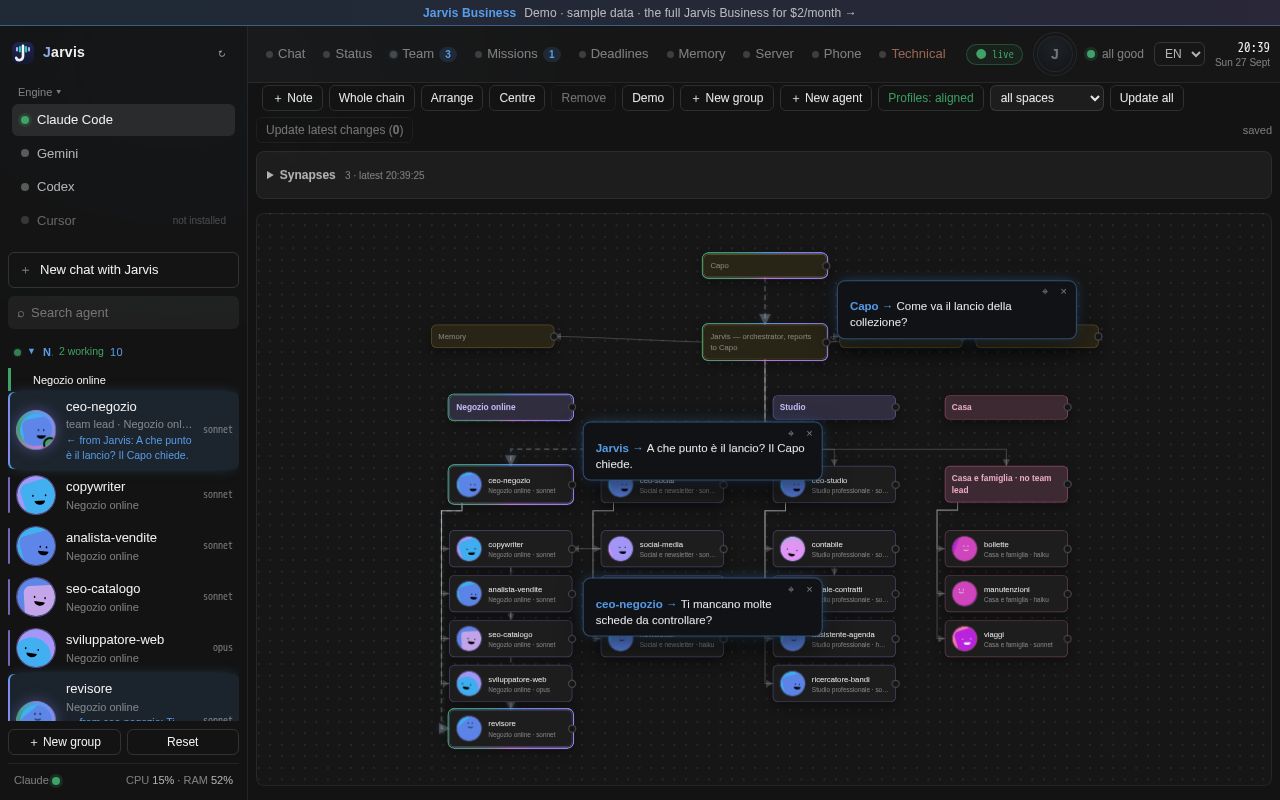Click Update all button
1280x800 pixels.
click(x=1147, y=98)
